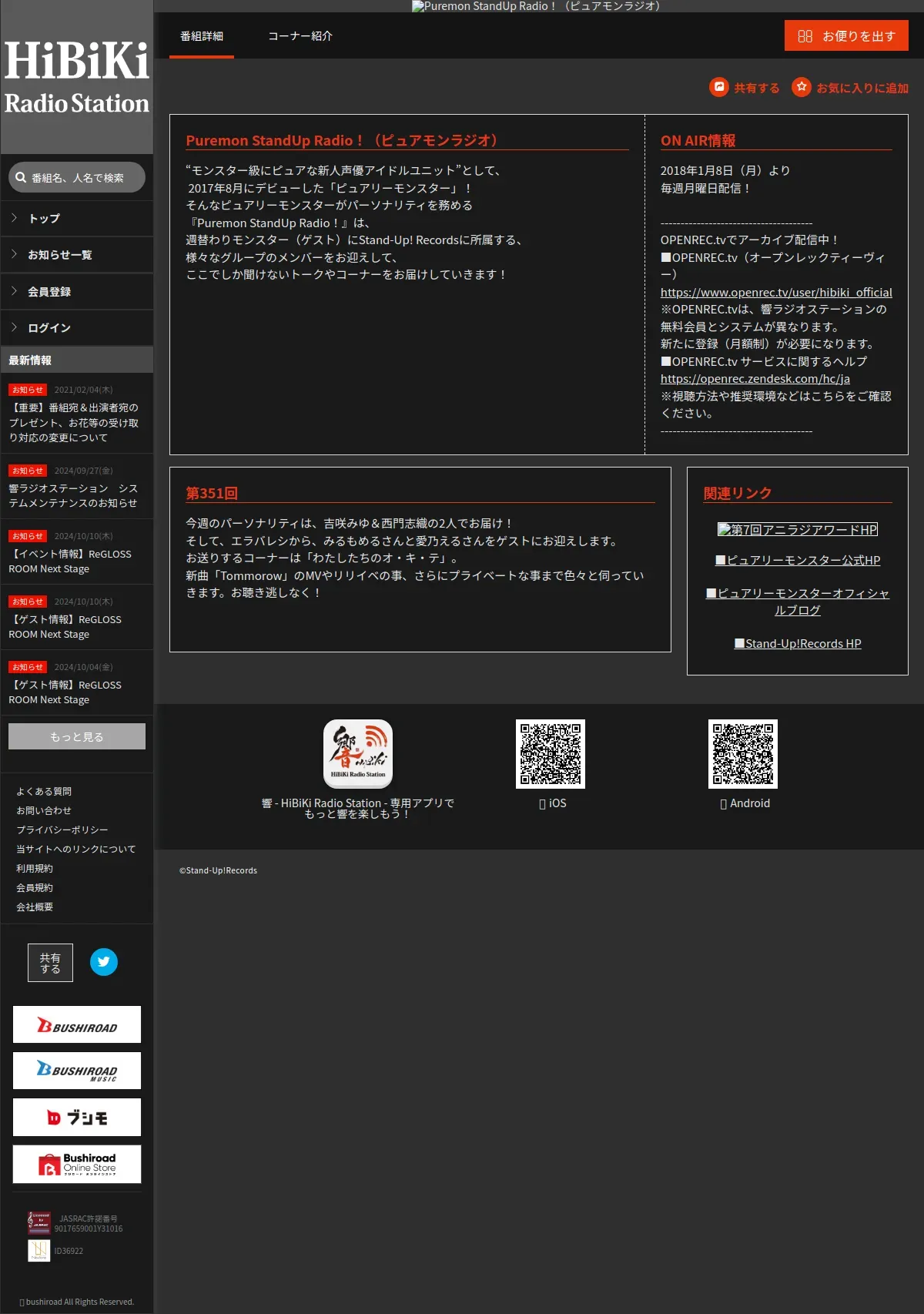The height and width of the screenshot is (1314, 924).
Task: Switch to the コーナー紹介 tab
Action: coord(300,36)
